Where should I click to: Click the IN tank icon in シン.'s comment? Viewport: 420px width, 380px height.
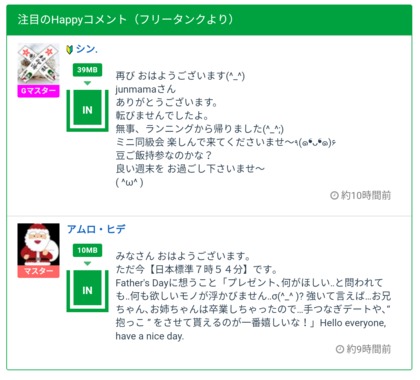(x=87, y=110)
